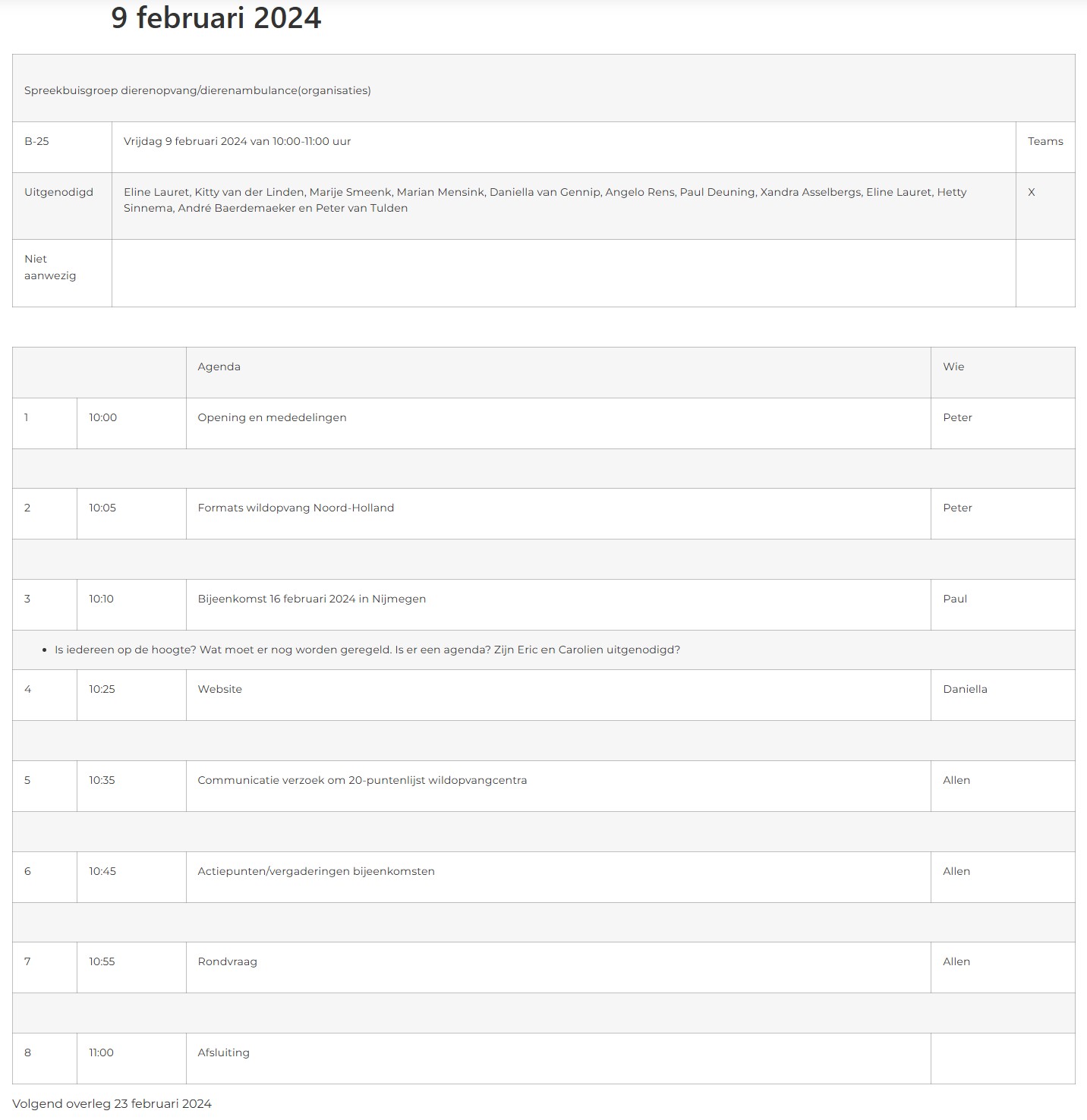The height and width of the screenshot is (1120, 1087).
Task: Select the Spreekbuisgroep dierenopvang header row
Action: (543, 88)
